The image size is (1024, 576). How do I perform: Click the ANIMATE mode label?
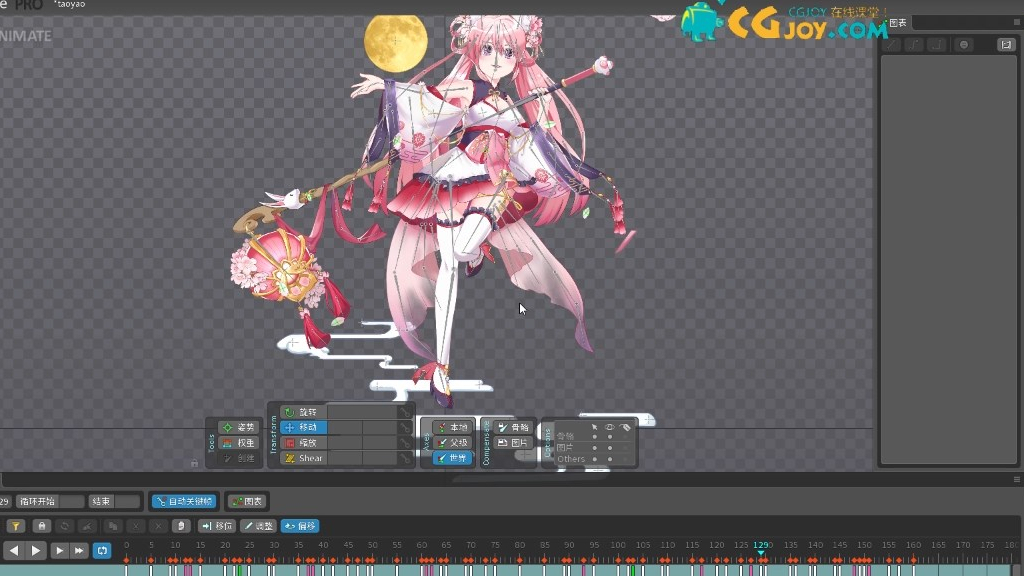click(25, 36)
